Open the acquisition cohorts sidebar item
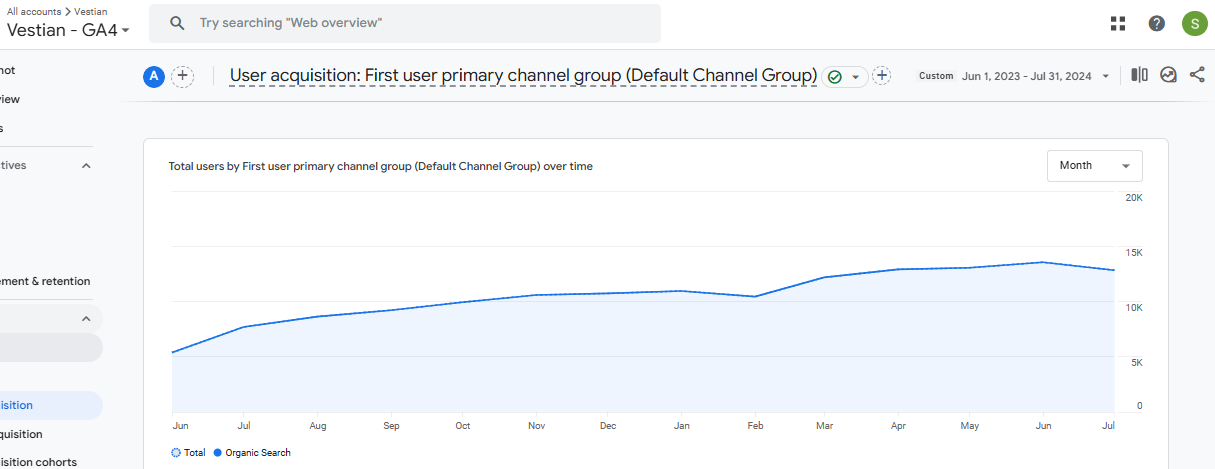Screen dimensions: 1215x469 point(38,462)
